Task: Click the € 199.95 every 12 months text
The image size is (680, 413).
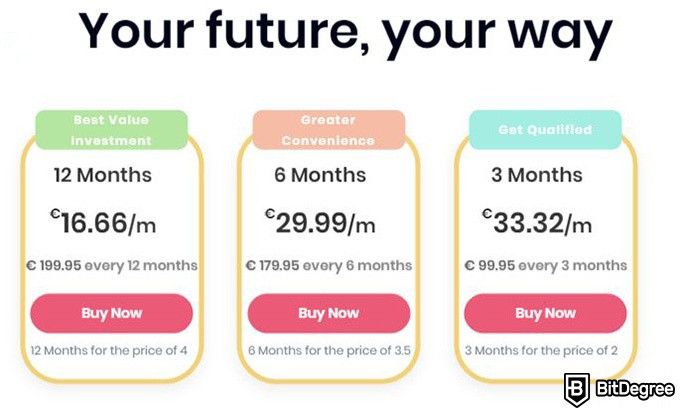Action: click(111, 266)
